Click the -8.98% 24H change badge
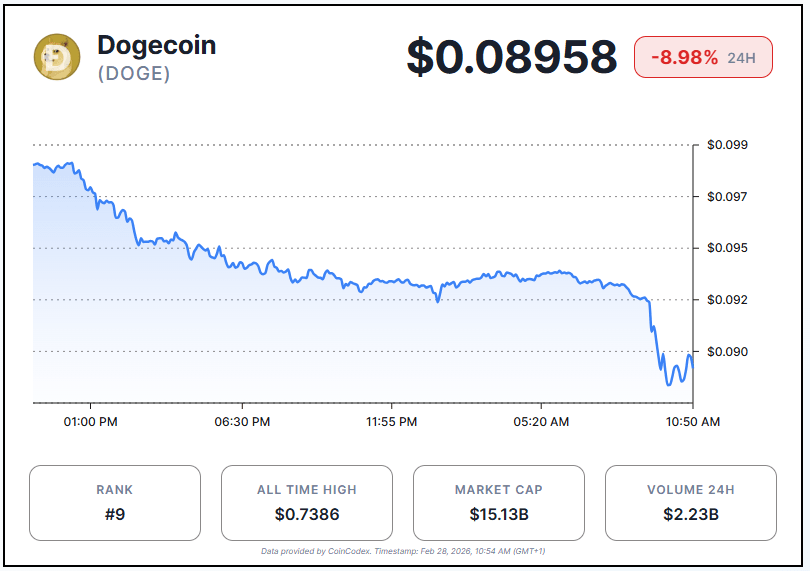Viewport: 810px width, 571px height. pyautogui.click(x=702, y=57)
